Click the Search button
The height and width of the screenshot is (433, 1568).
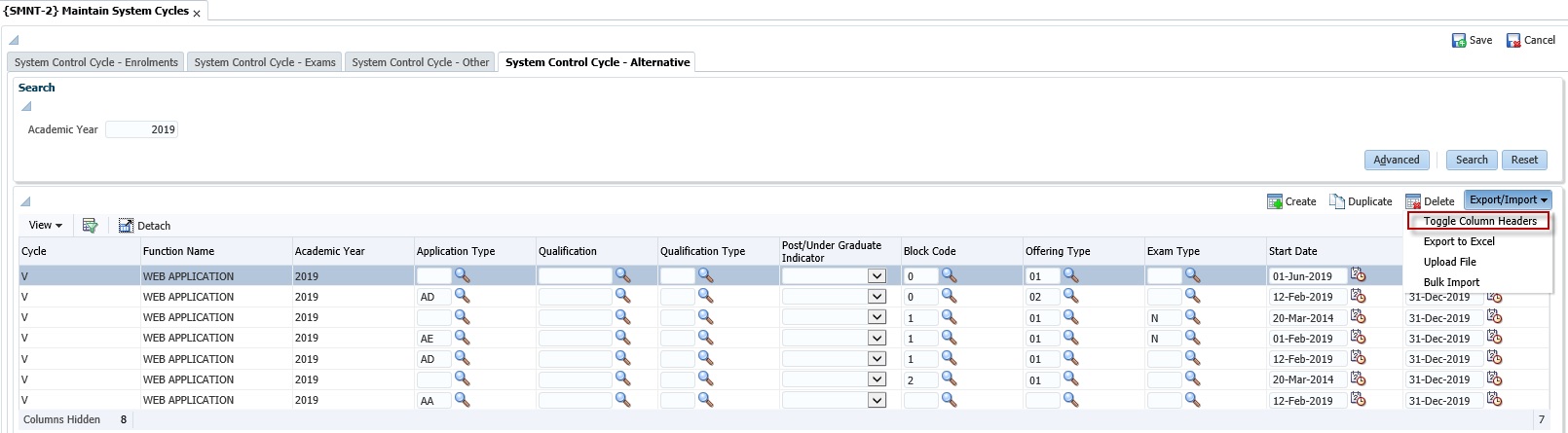(1472, 160)
